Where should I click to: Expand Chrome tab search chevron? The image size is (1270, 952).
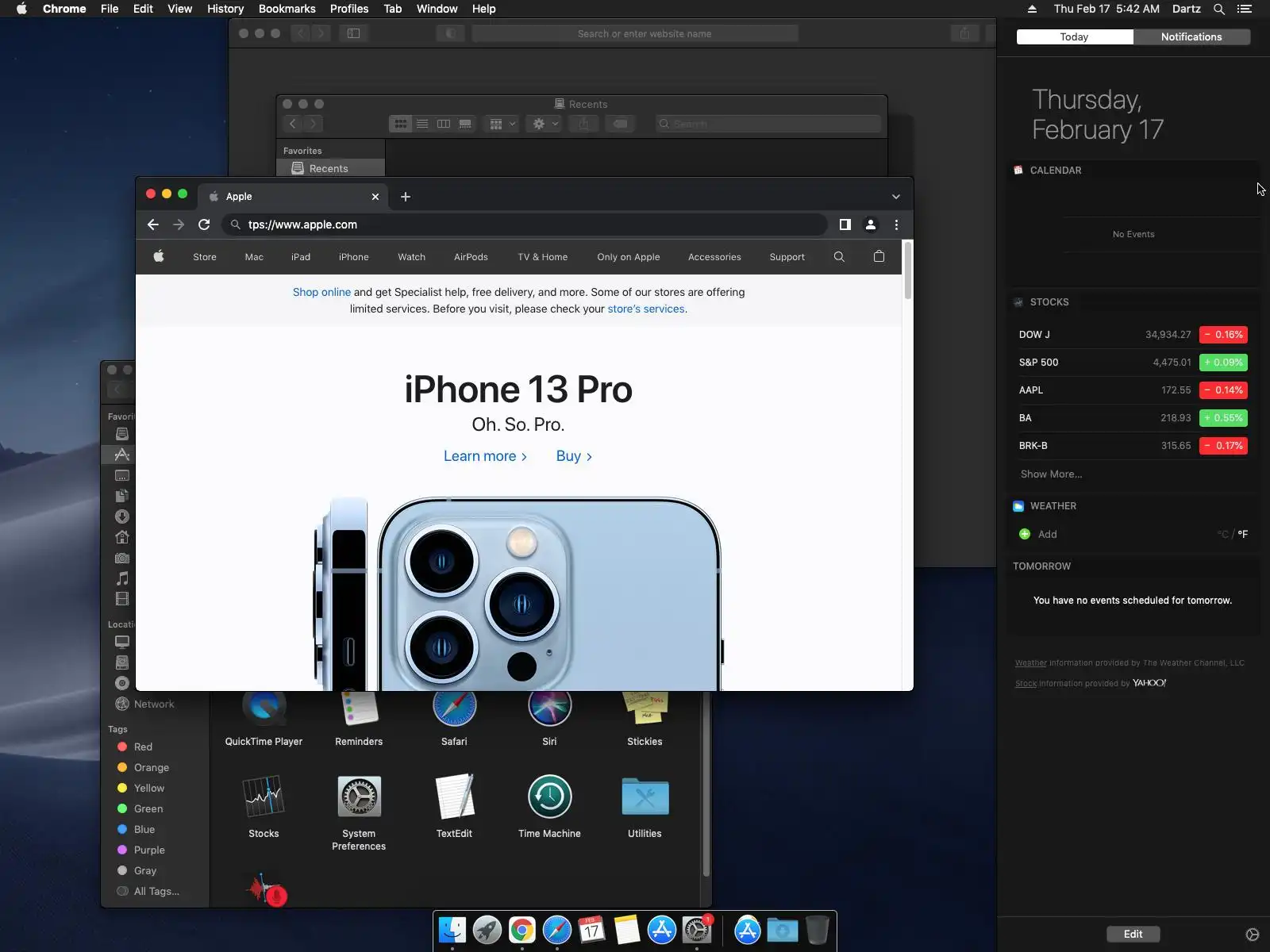pos(896,197)
